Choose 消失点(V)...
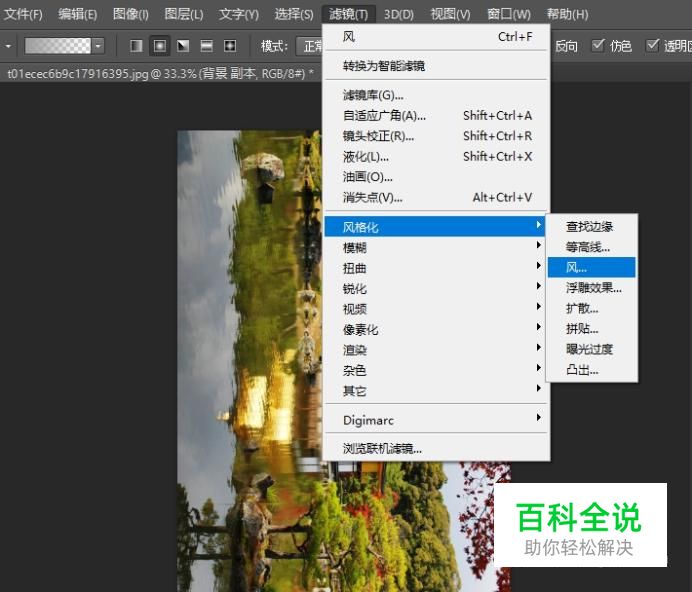 point(436,197)
